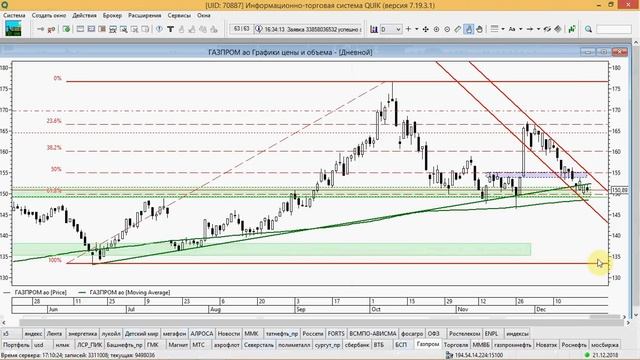The height and width of the screenshot is (360, 640).
Task: Click the zoom out circle icon
Action: [447, 29]
